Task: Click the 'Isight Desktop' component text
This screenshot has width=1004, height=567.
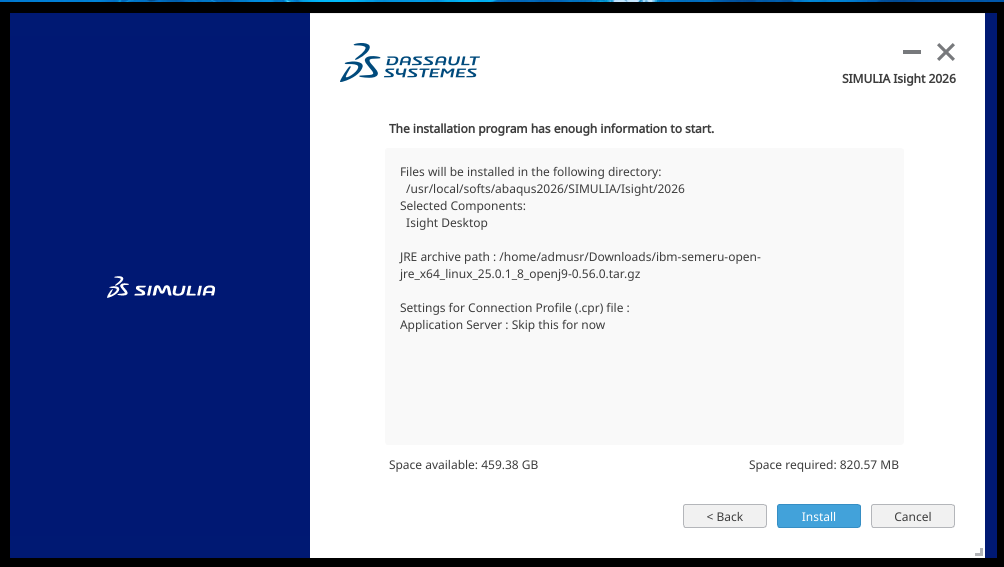Action: (x=446, y=223)
